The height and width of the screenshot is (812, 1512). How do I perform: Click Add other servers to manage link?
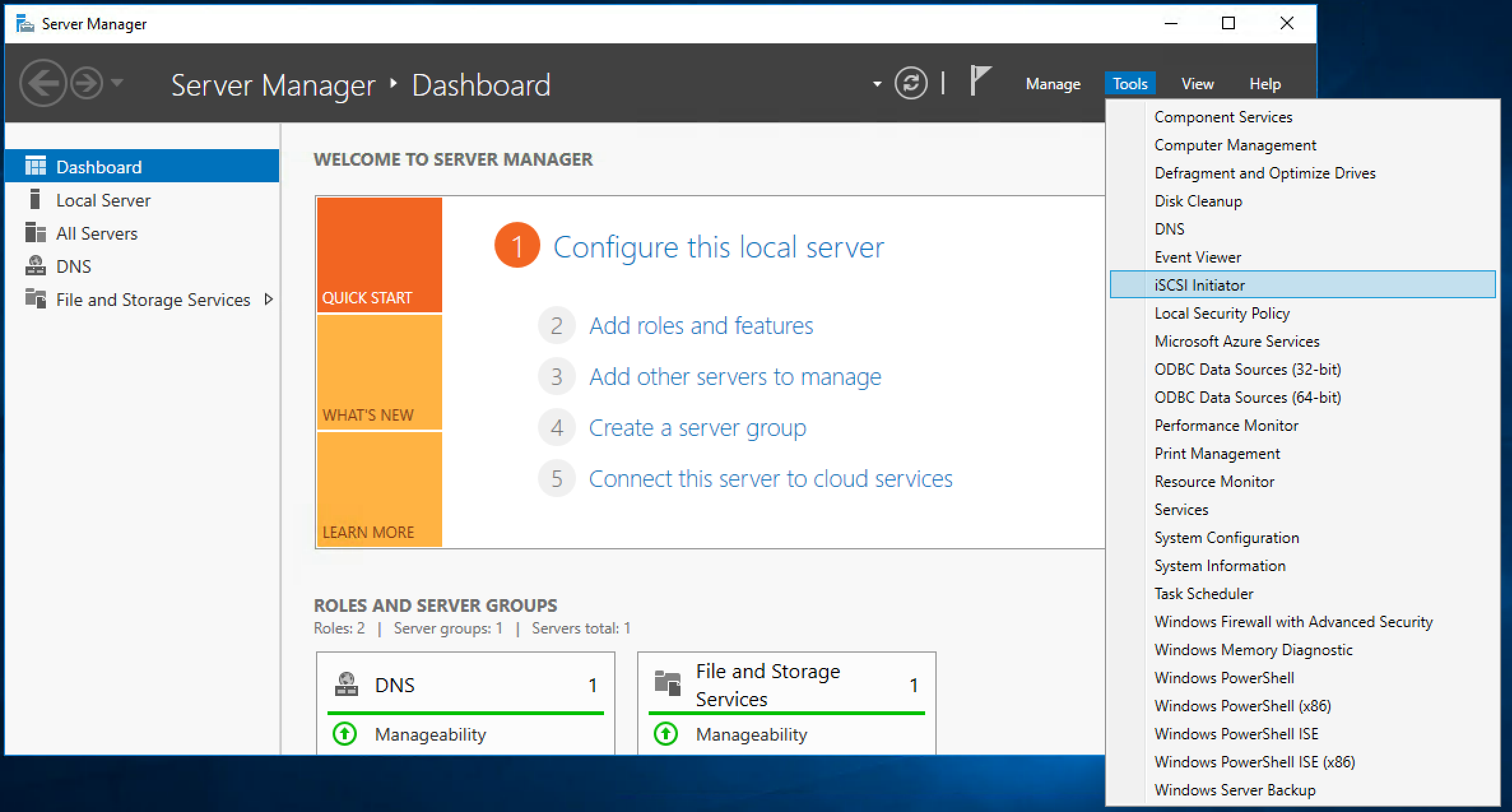(735, 377)
